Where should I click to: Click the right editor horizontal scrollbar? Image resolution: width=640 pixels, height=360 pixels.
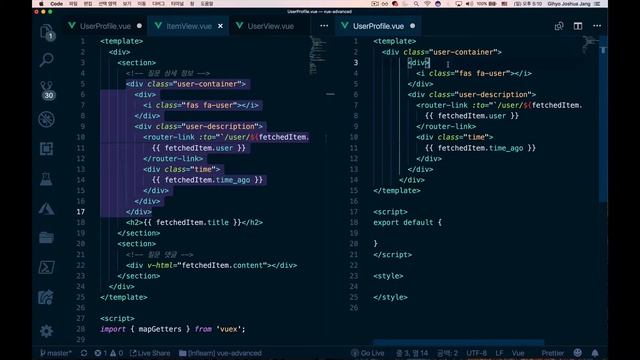[458, 342]
